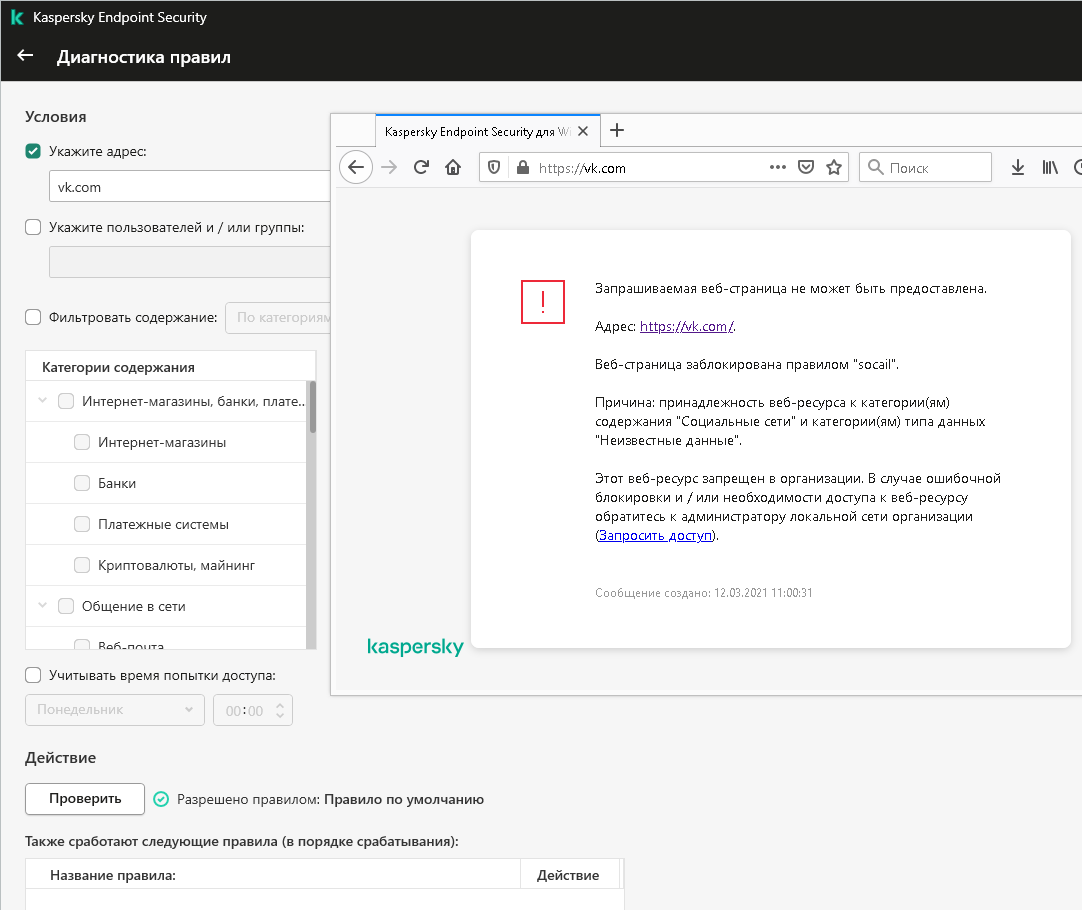Click the Запросить доступ link
Image resolution: width=1082 pixels, height=910 pixels.
[656, 535]
